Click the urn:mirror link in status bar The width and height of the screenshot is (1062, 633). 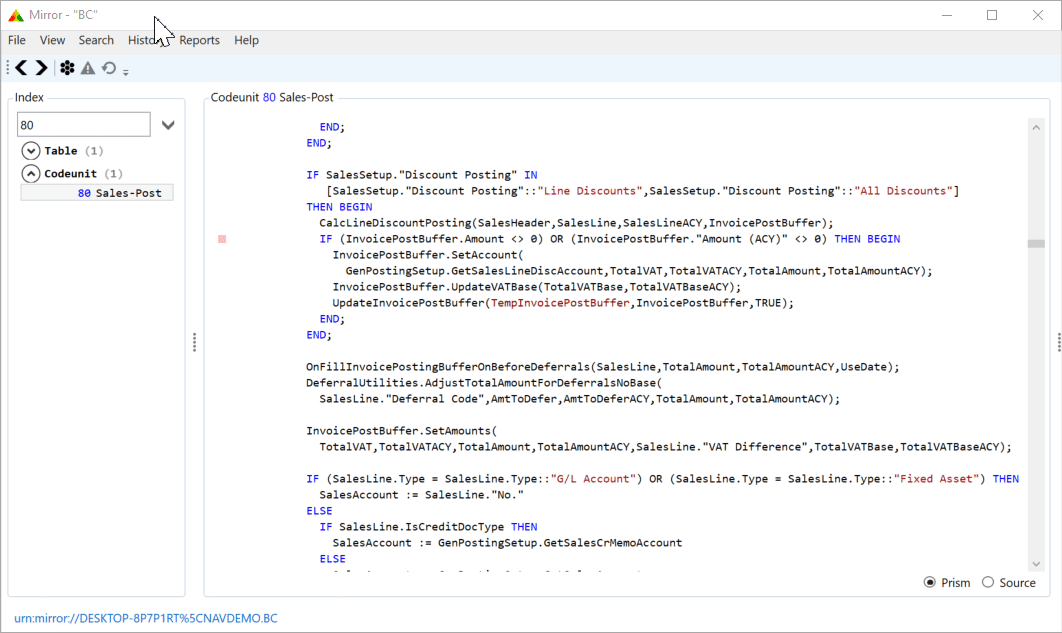146,618
